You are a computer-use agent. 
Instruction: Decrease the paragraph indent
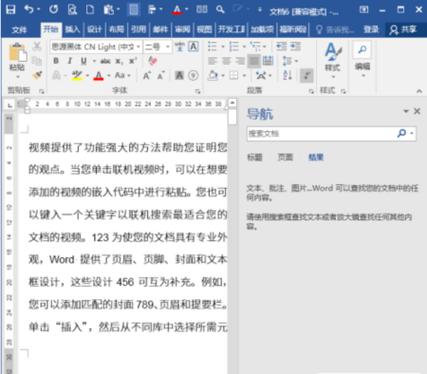[282, 47]
